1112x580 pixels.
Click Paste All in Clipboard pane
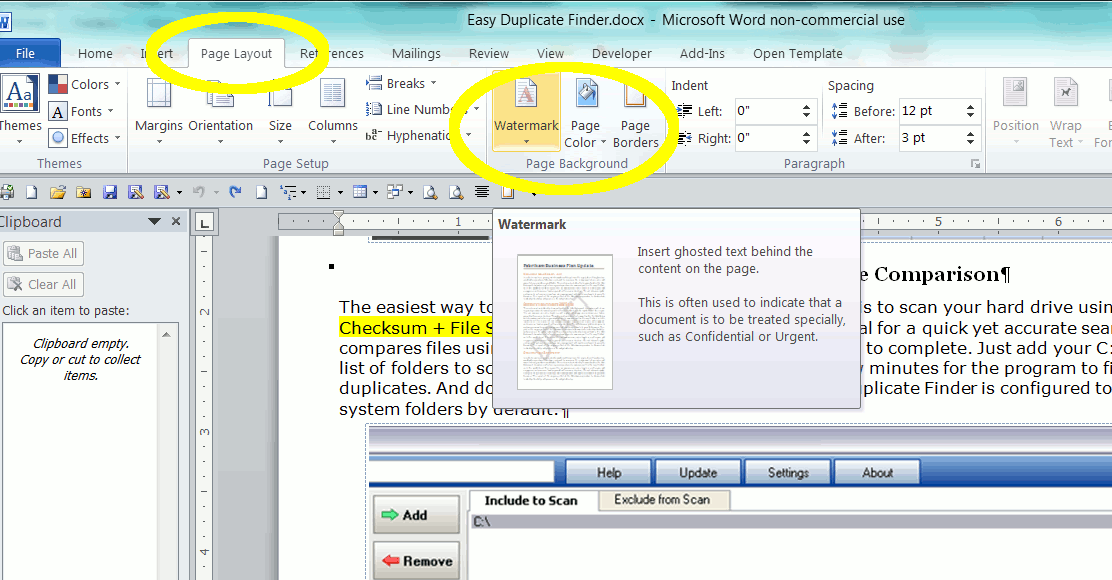tap(44, 253)
